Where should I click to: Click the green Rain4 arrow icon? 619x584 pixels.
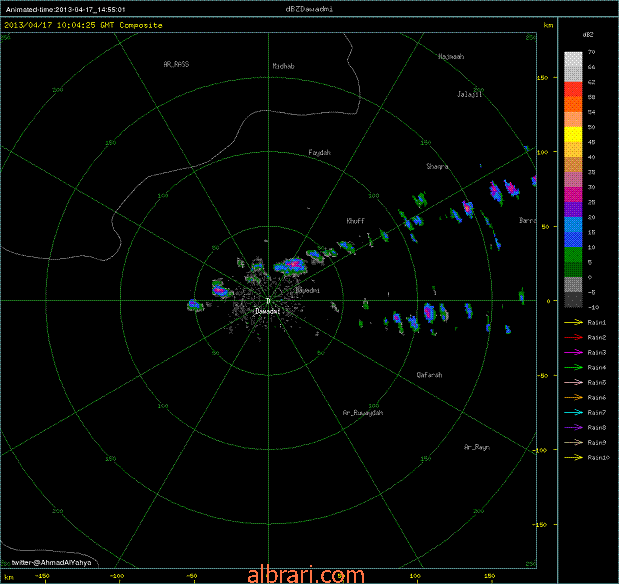click(x=574, y=367)
